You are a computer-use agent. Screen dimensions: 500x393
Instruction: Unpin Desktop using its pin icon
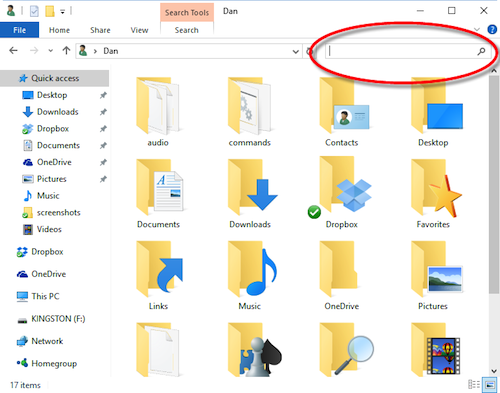coord(103,95)
